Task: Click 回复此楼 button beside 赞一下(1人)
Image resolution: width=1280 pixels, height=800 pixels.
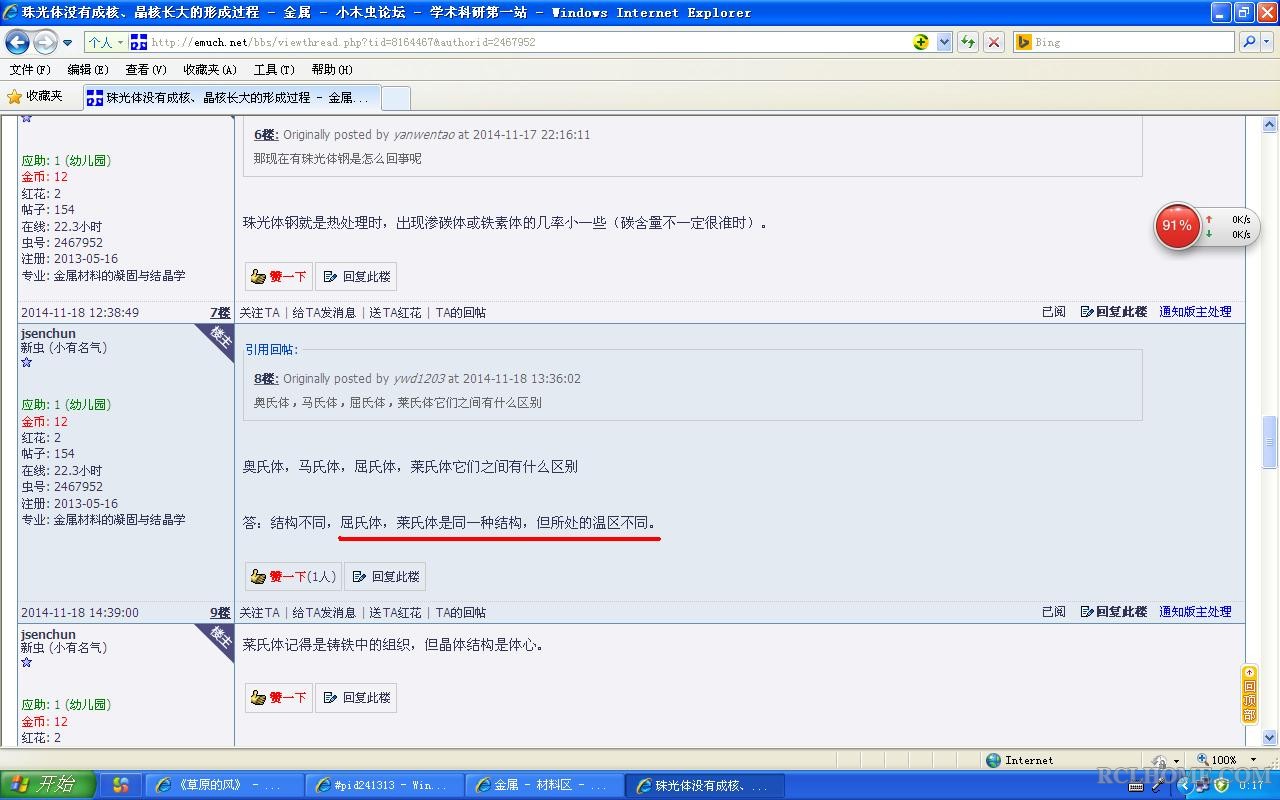Action: pos(385,576)
